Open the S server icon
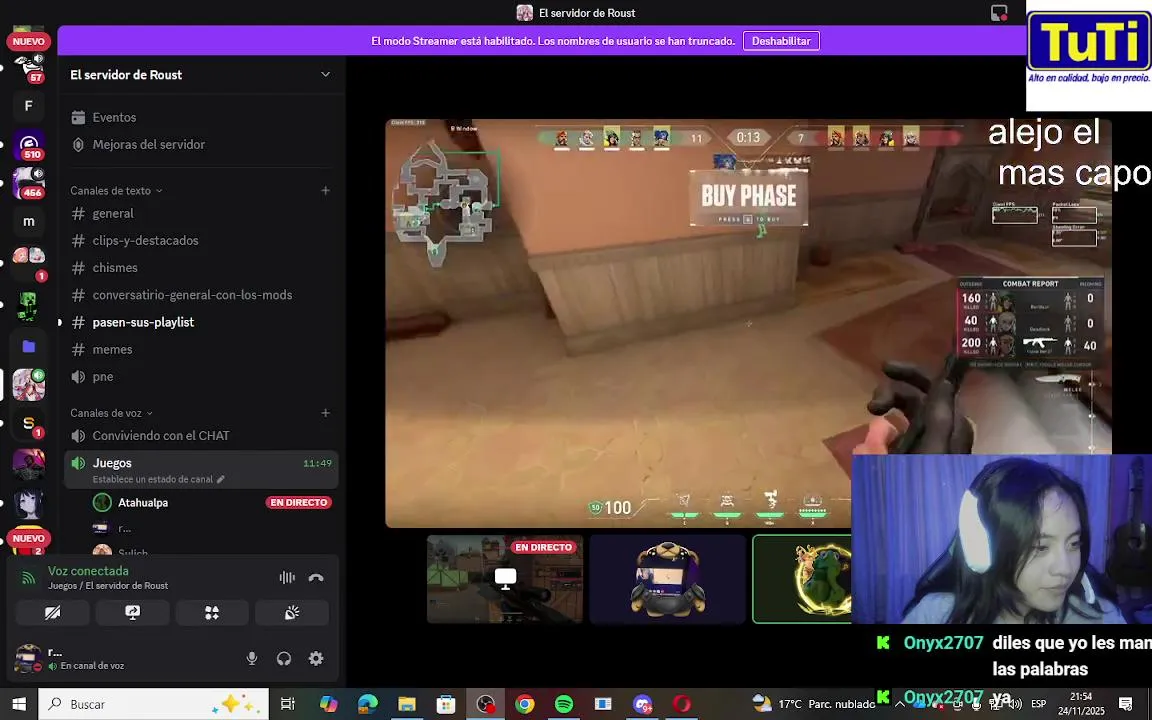 29,423
